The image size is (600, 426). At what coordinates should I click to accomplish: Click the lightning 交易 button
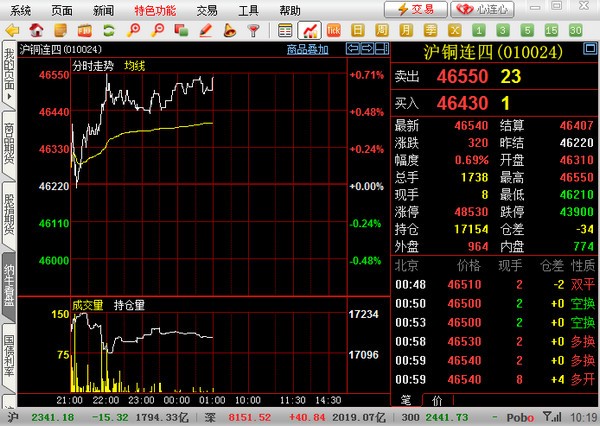pos(416,10)
